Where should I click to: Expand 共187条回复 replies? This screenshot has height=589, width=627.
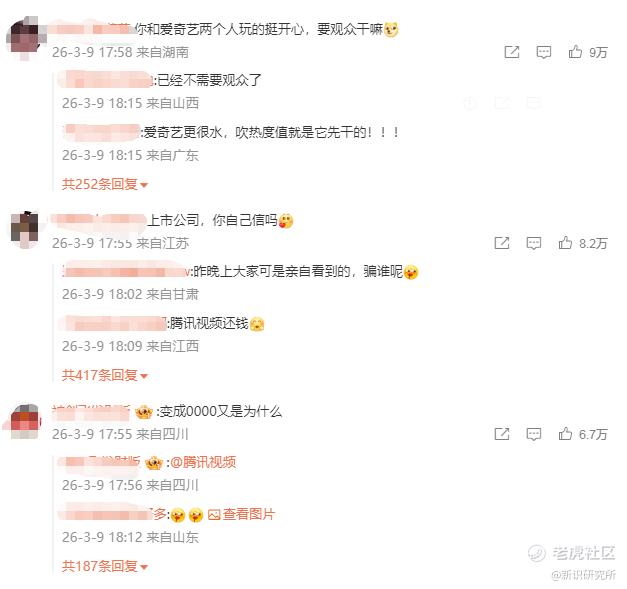(x=105, y=566)
